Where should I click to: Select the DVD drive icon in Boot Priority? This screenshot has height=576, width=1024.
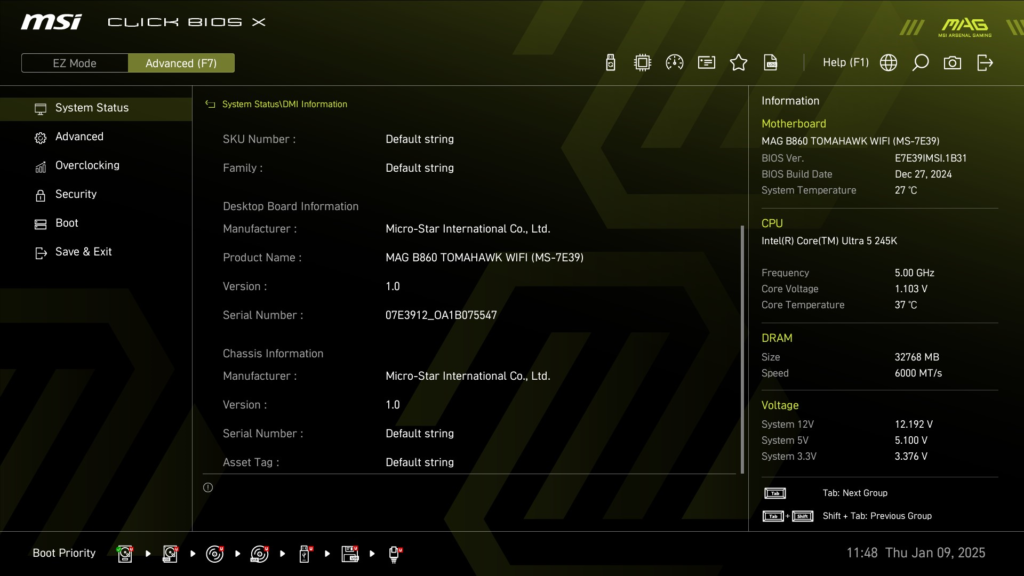[214, 553]
